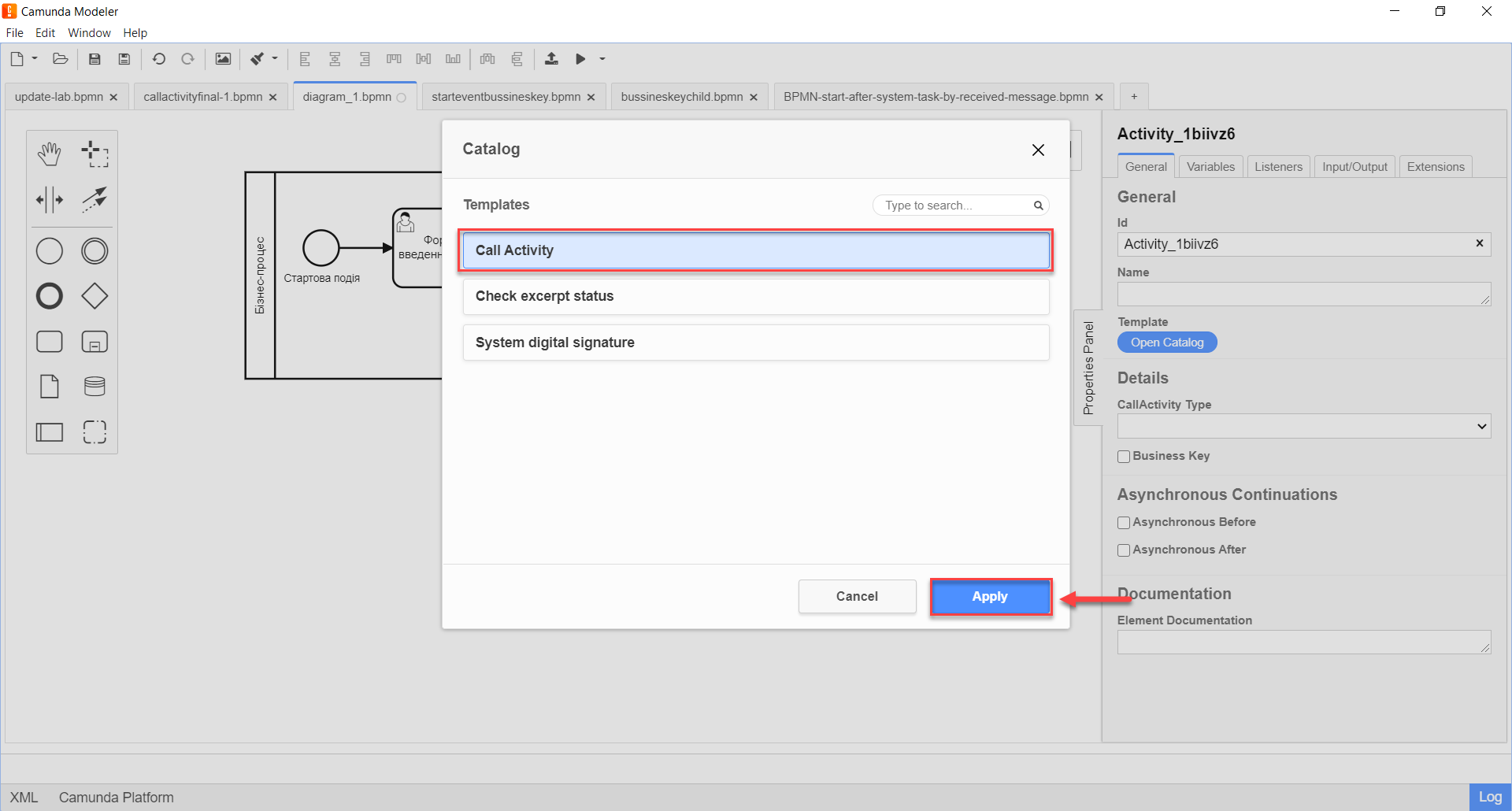Activate the hand tool in palette
Viewport: 1512px width, 811px height.
(x=50, y=154)
